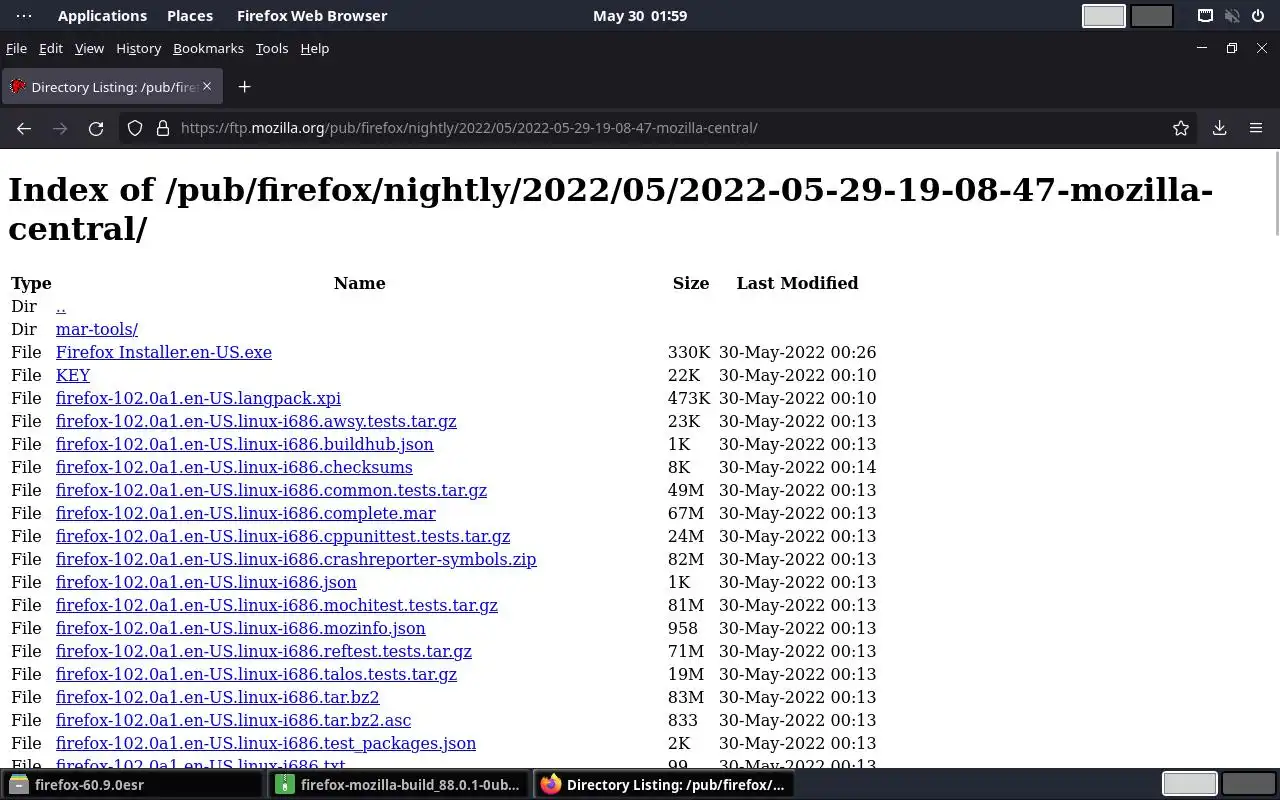Switch to firefox-60.9.esr taskbar window

point(132,785)
